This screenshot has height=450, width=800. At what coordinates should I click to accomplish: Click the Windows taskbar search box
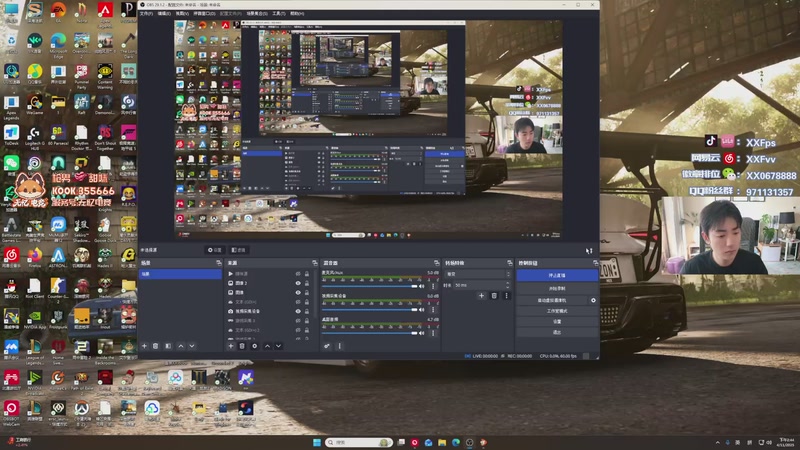click(359, 442)
